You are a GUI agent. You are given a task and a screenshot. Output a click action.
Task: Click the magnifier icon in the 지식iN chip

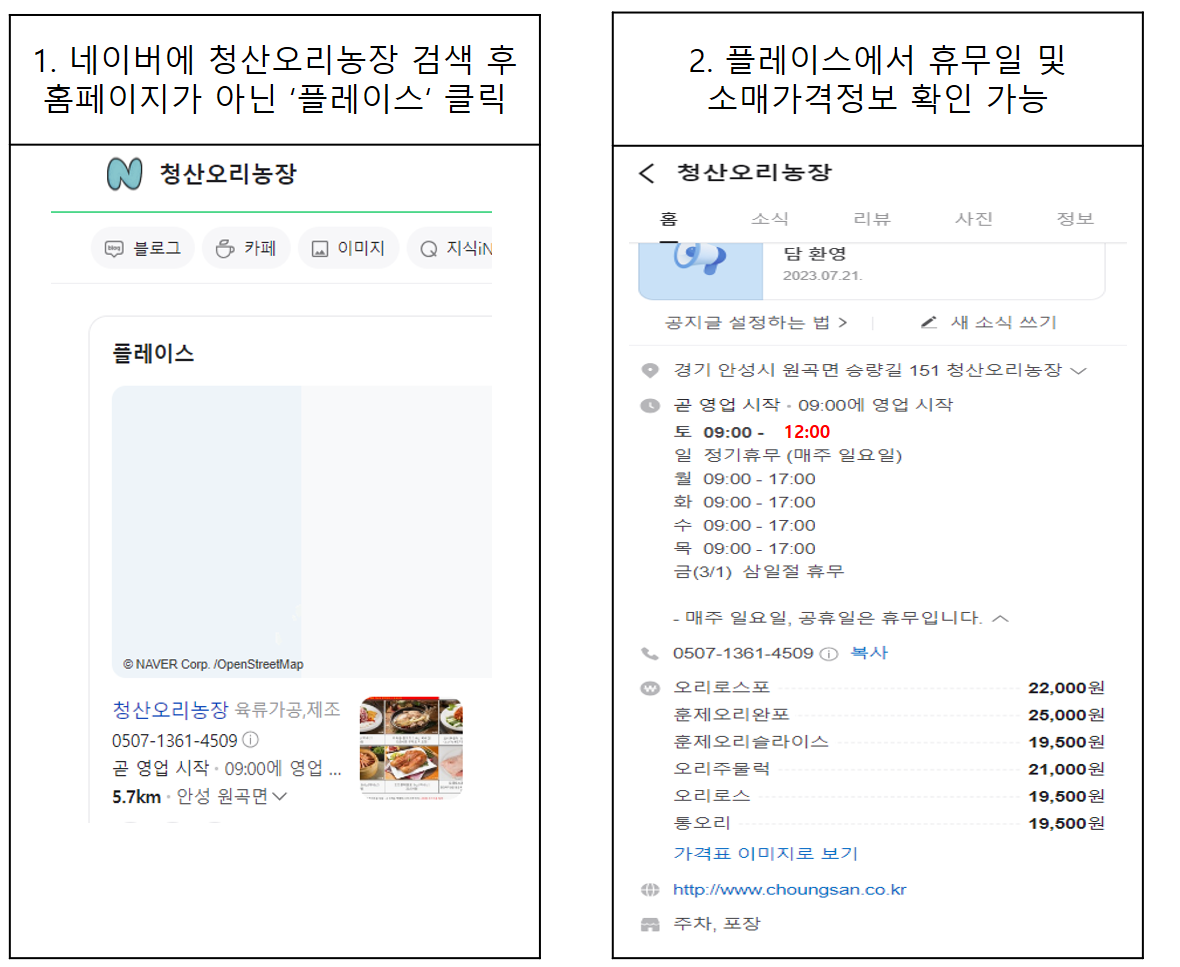point(429,249)
